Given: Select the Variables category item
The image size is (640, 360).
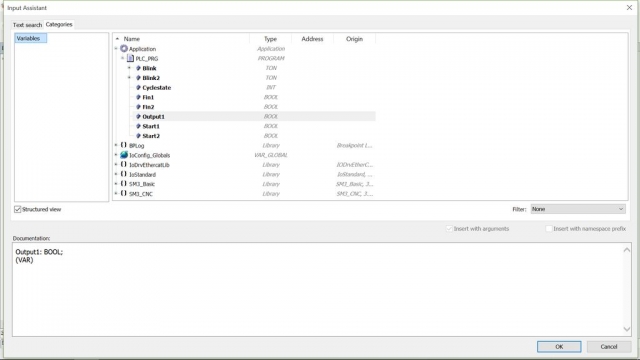Looking at the screenshot, I should click(x=31, y=38).
